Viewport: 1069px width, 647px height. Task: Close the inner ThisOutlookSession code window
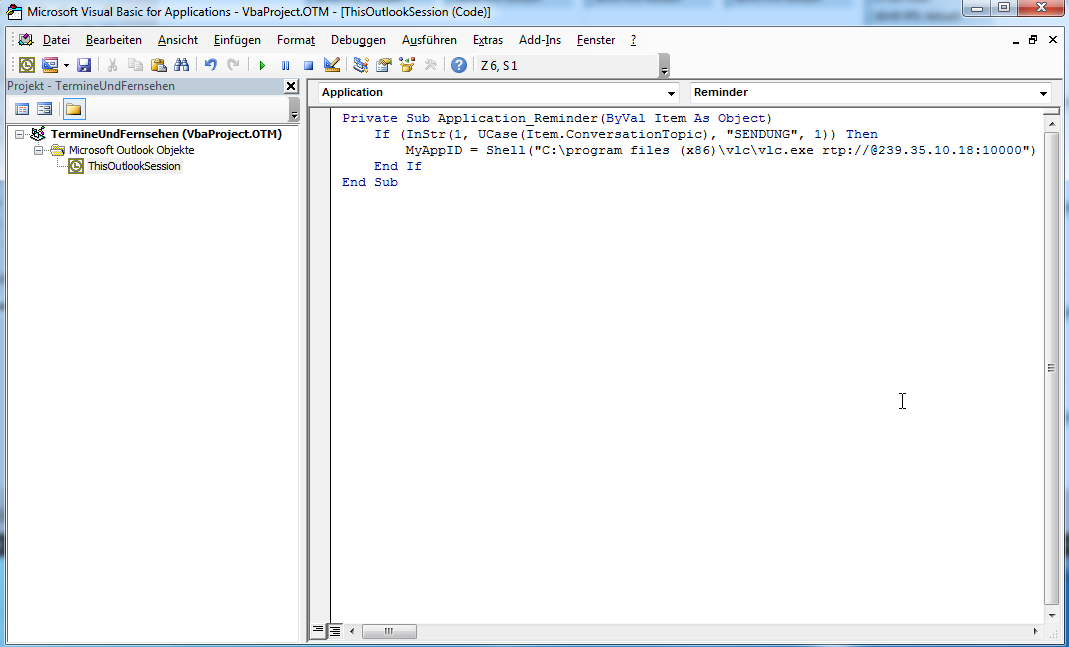click(1053, 40)
